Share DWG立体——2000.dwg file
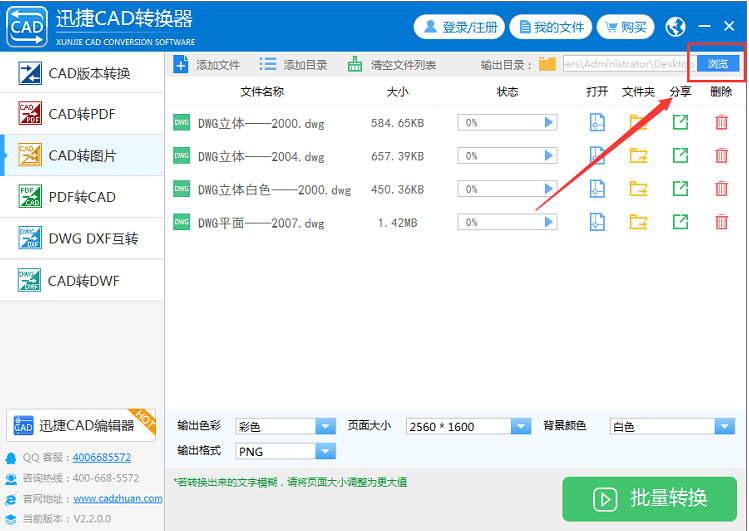The width and height of the screenshot is (749, 531). tap(680, 122)
